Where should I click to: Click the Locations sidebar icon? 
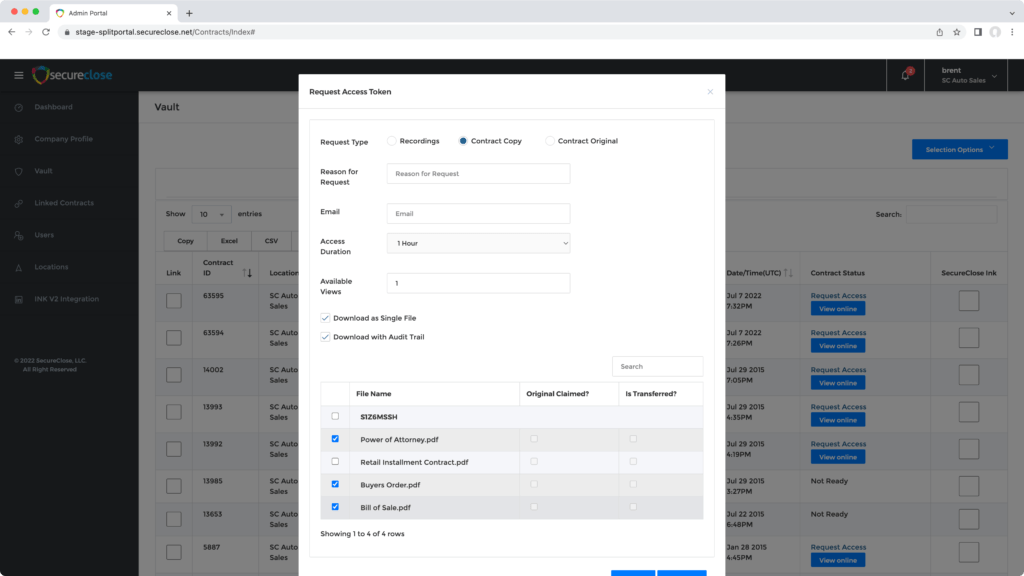18,267
